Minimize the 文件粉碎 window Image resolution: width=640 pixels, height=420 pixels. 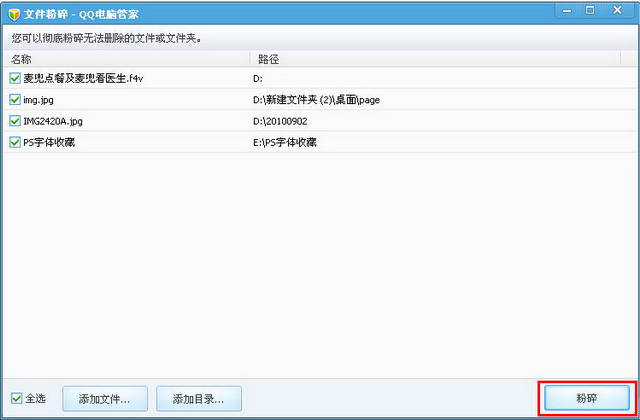pos(567,11)
